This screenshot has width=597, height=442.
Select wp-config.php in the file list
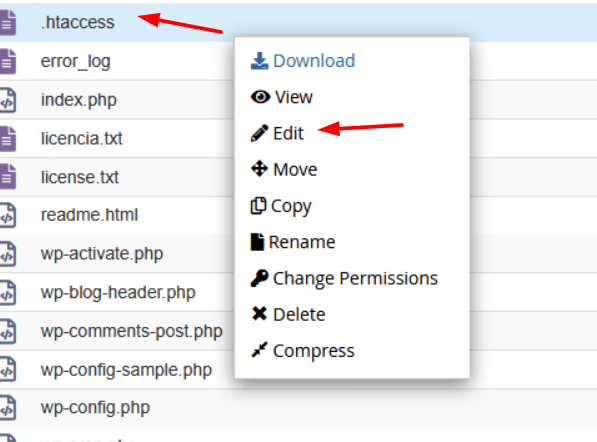click(95, 408)
